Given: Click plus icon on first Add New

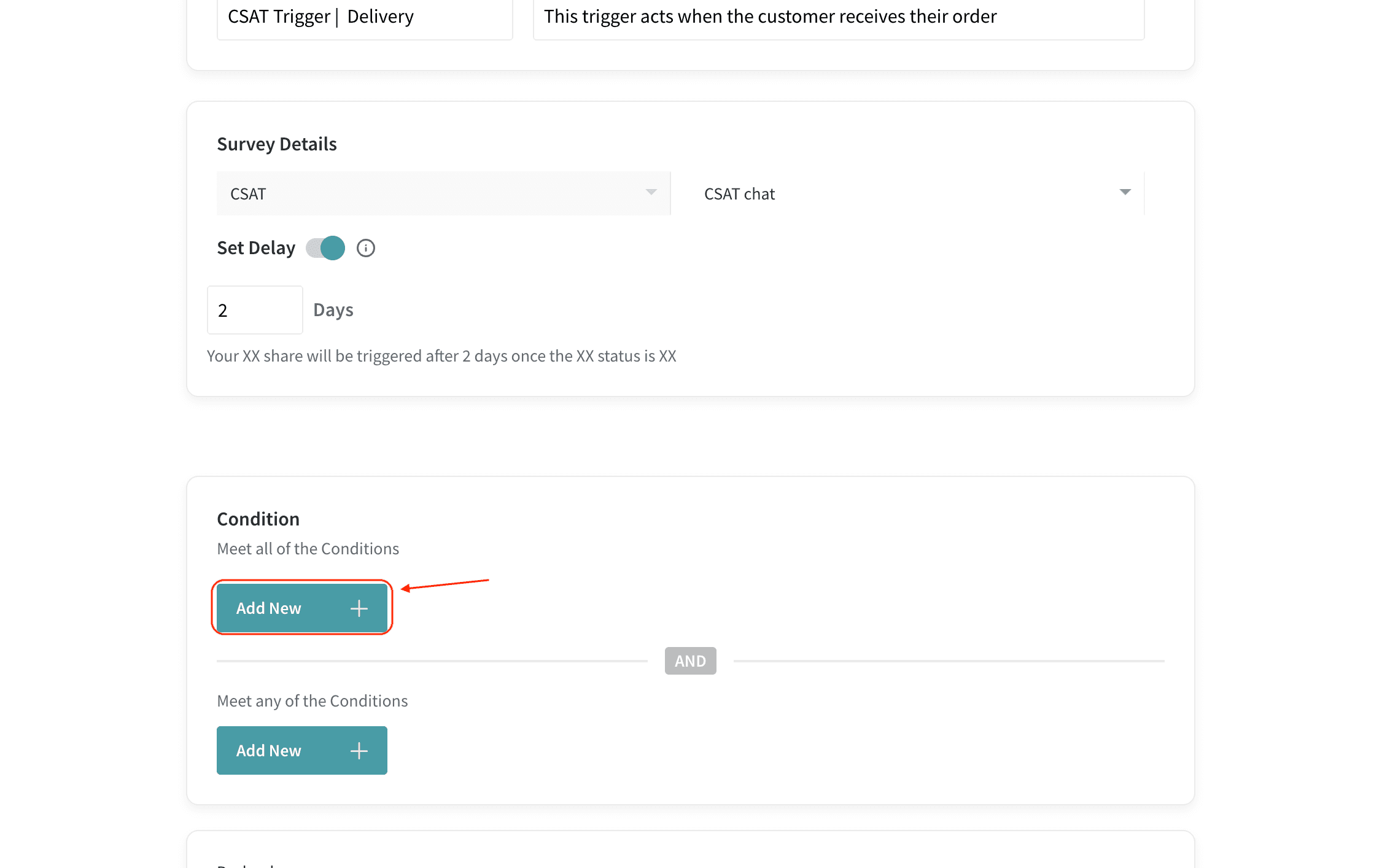Looking at the screenshot, I should pyautogui.click(x=359, y=608).
